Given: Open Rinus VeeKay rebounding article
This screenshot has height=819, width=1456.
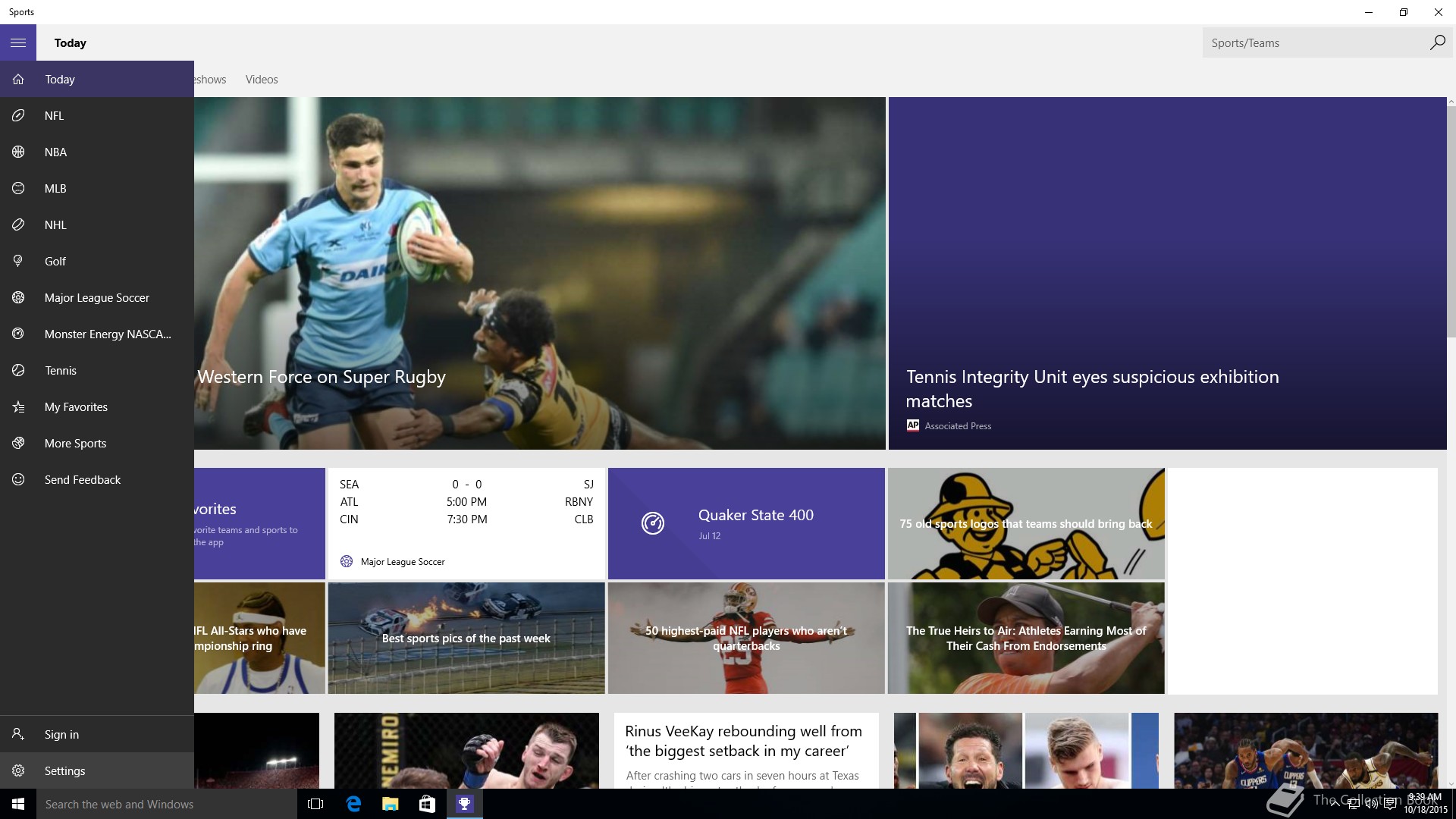Looking at the screenshot, I should 746,751.
